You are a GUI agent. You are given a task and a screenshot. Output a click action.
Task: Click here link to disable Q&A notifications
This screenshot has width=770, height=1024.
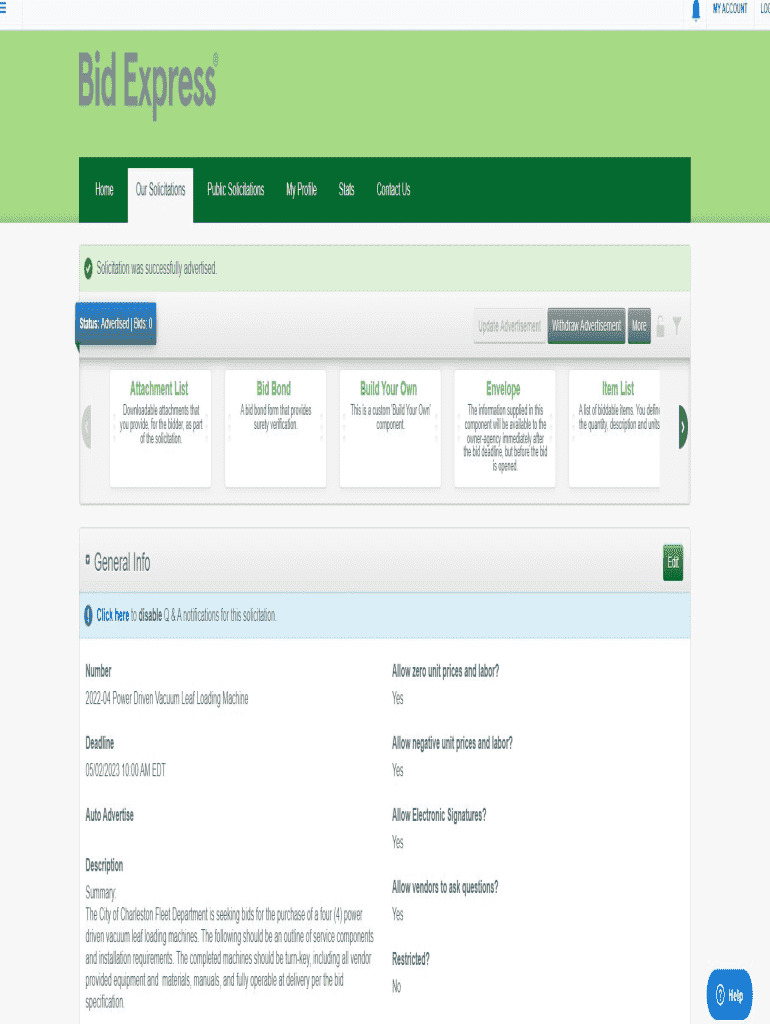(x=112, y=615)
